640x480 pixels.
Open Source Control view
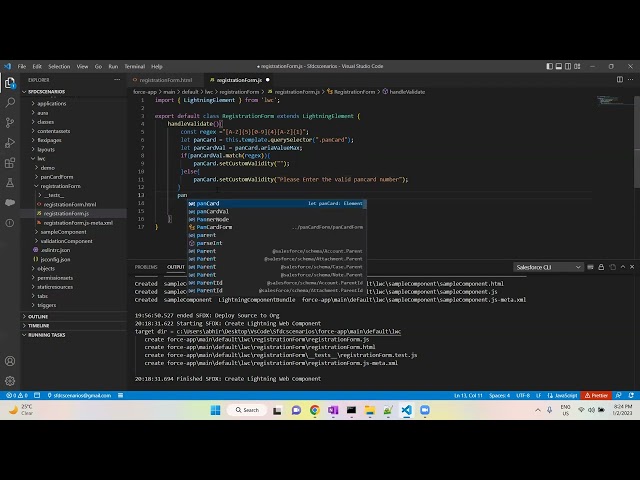point(10,122)
